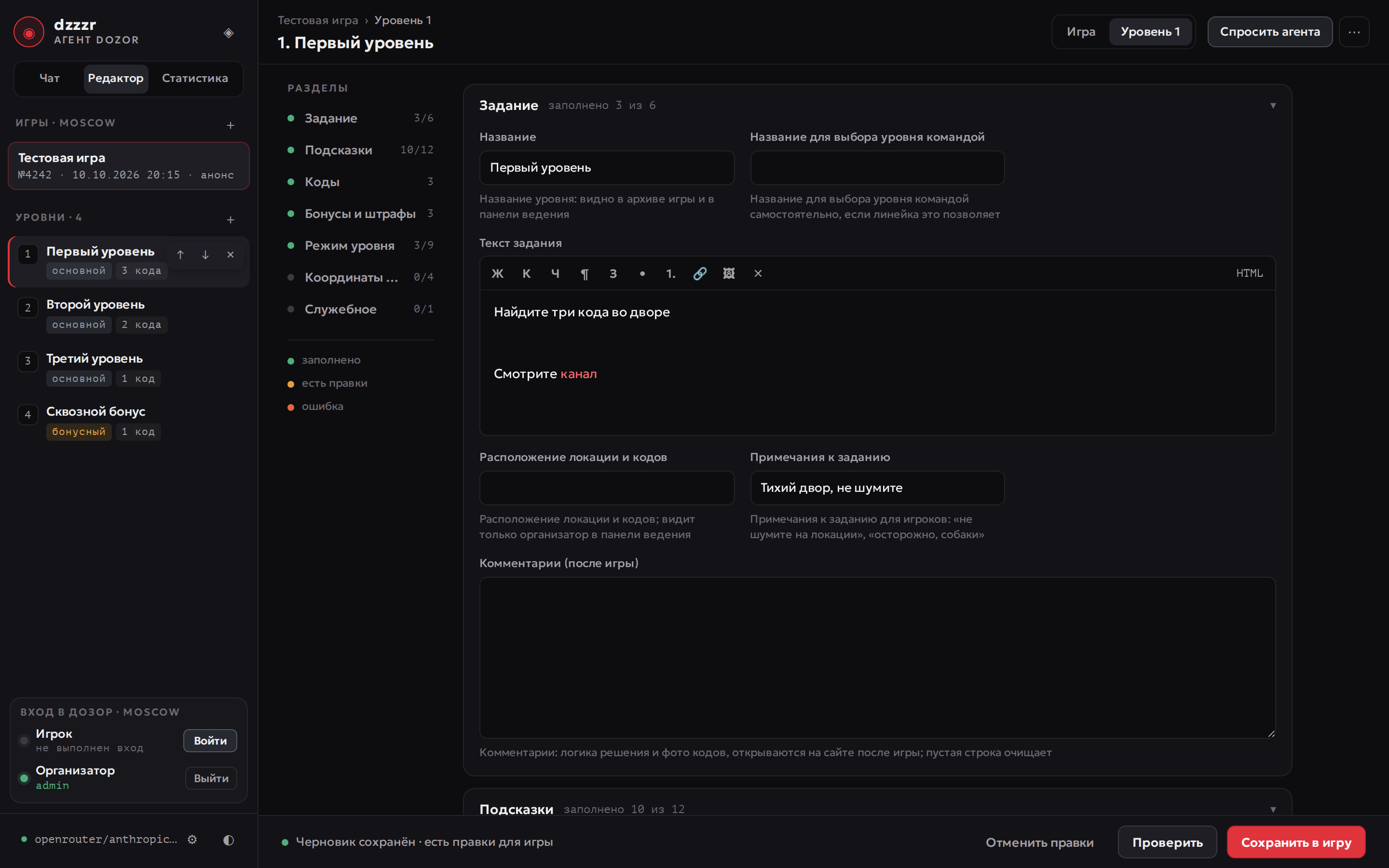Screen dimensions: 1389x868
Task: Click the Проверить button
Action: click(x=1167, y=842)
